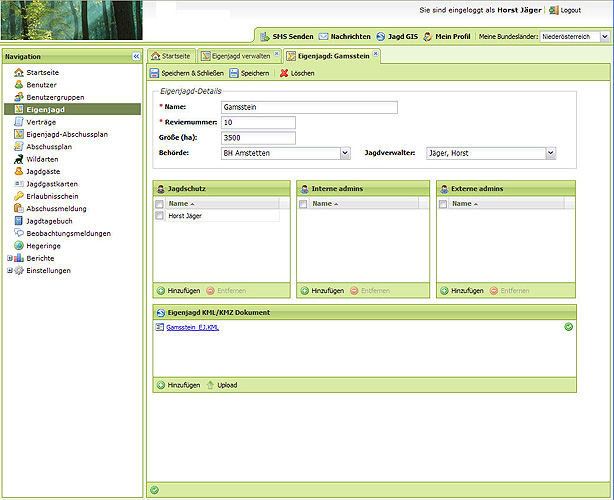Sort Jagdschutz list by Name column
This screenshot has width=614, height=500.
pyautogui.click(x=222, y=204)
